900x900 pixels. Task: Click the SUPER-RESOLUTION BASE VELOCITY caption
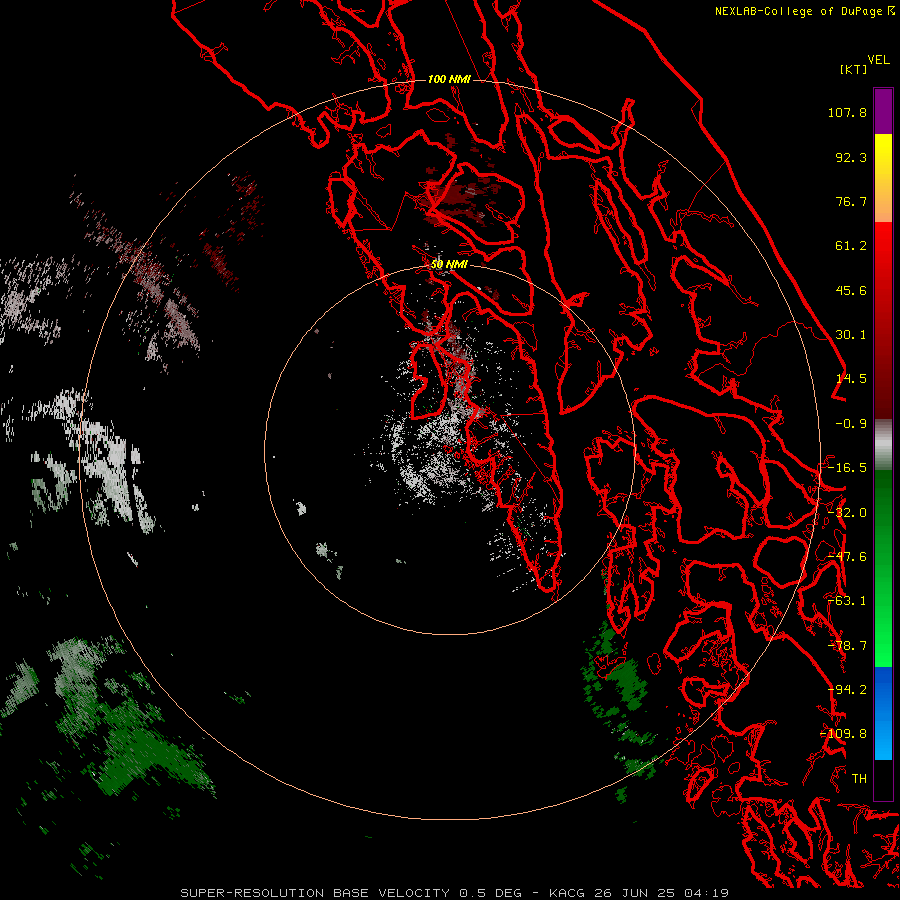coord(316,893)
